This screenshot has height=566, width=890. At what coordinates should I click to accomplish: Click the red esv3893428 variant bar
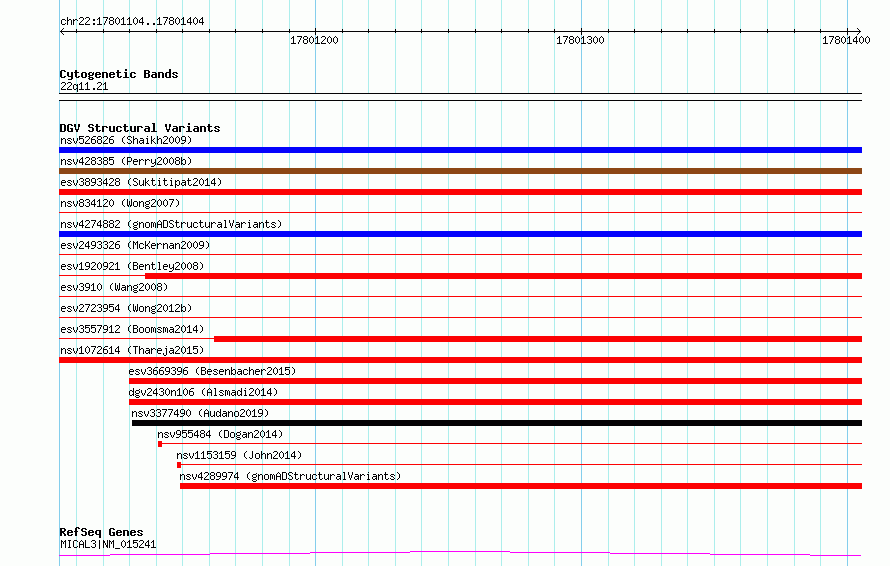460,192
